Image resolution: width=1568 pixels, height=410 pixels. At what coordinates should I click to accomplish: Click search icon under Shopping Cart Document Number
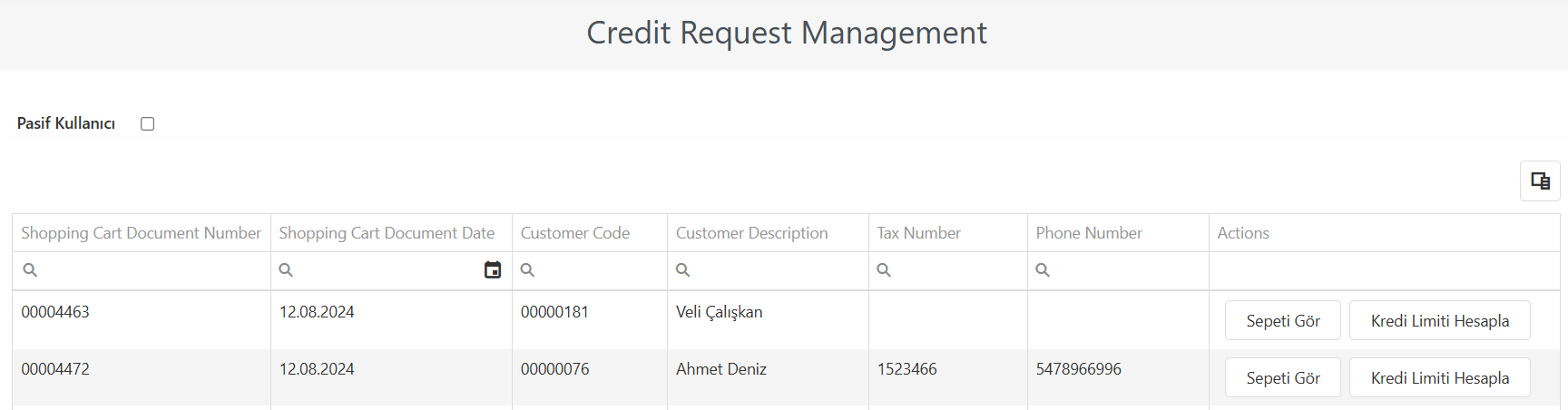(30, 270)
